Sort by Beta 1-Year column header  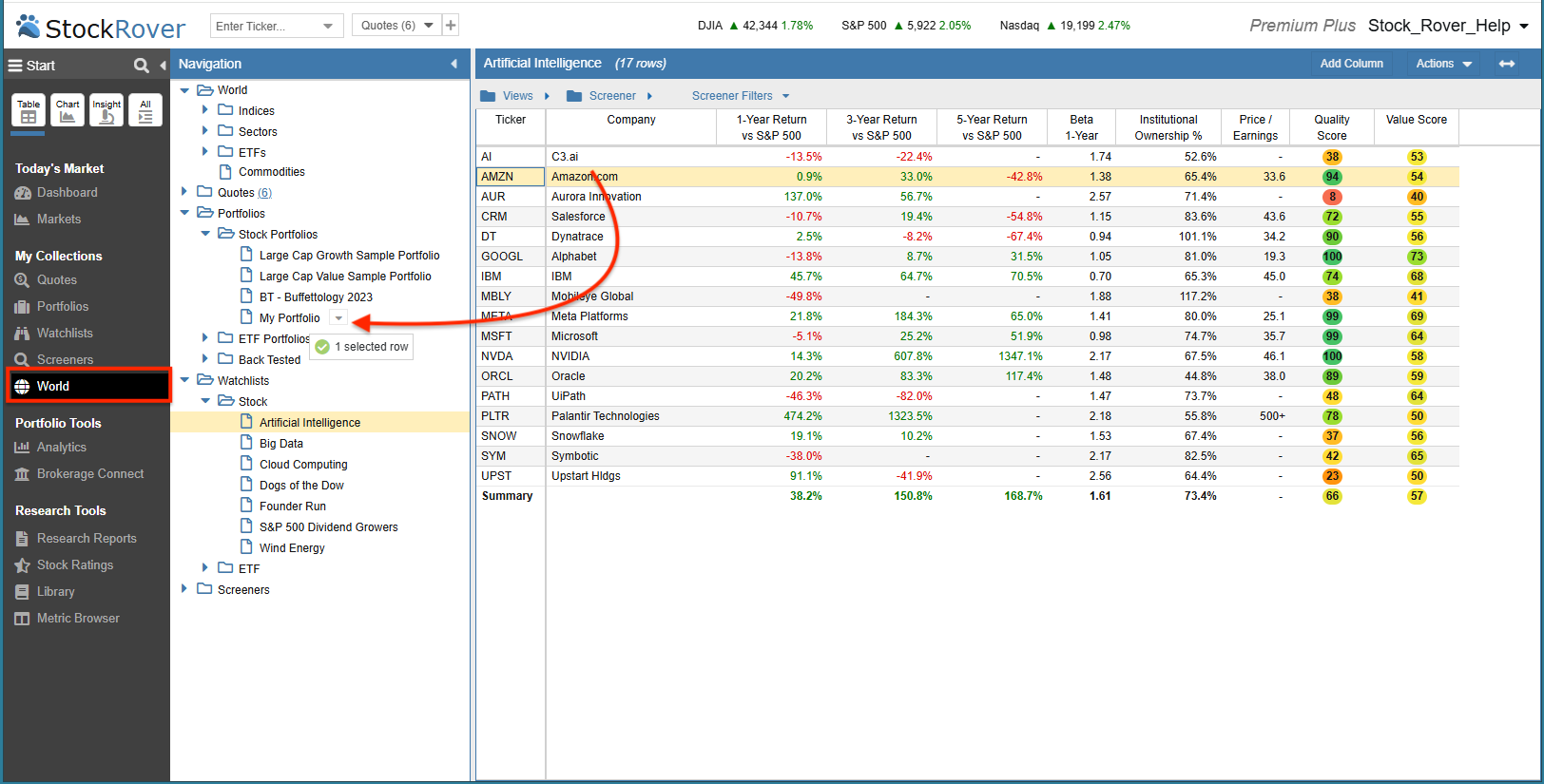(1081, 127)
